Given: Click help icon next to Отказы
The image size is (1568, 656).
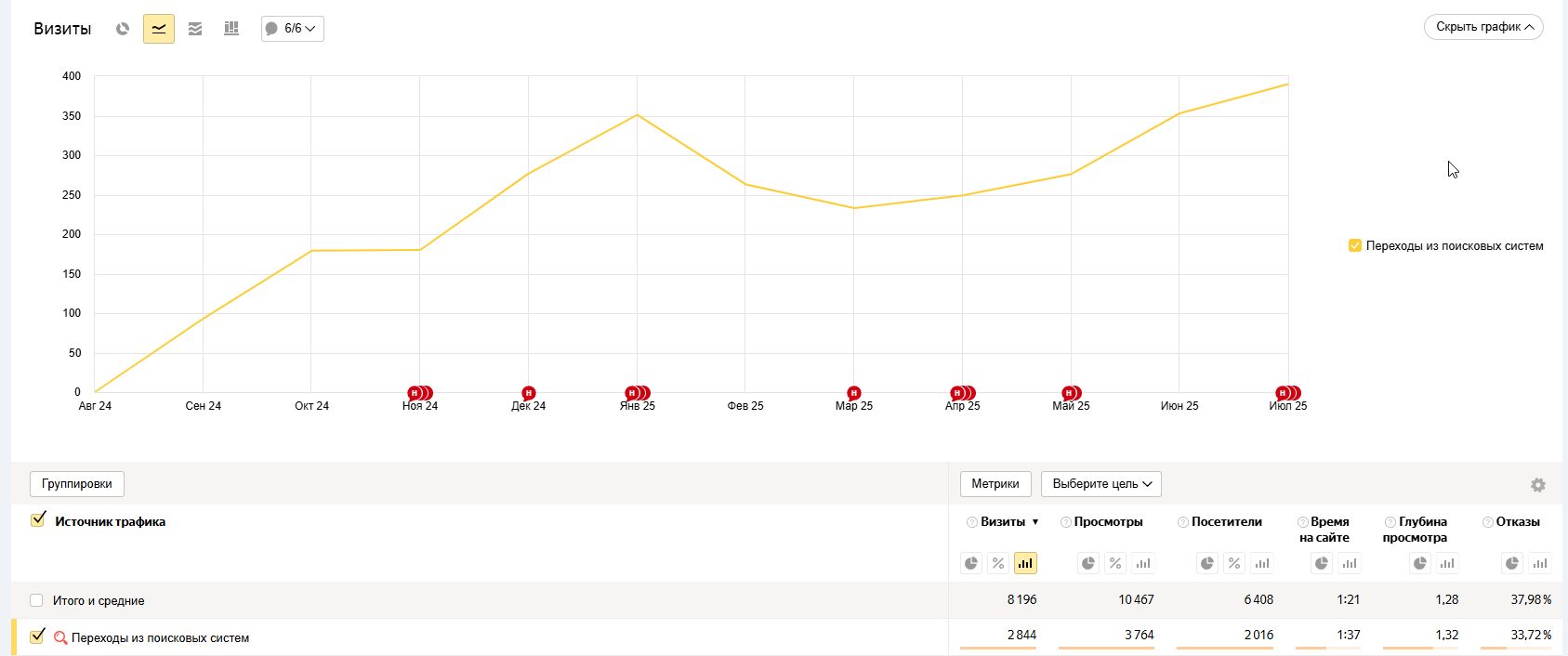Looking at the screenshot, I should (1487, 522).
